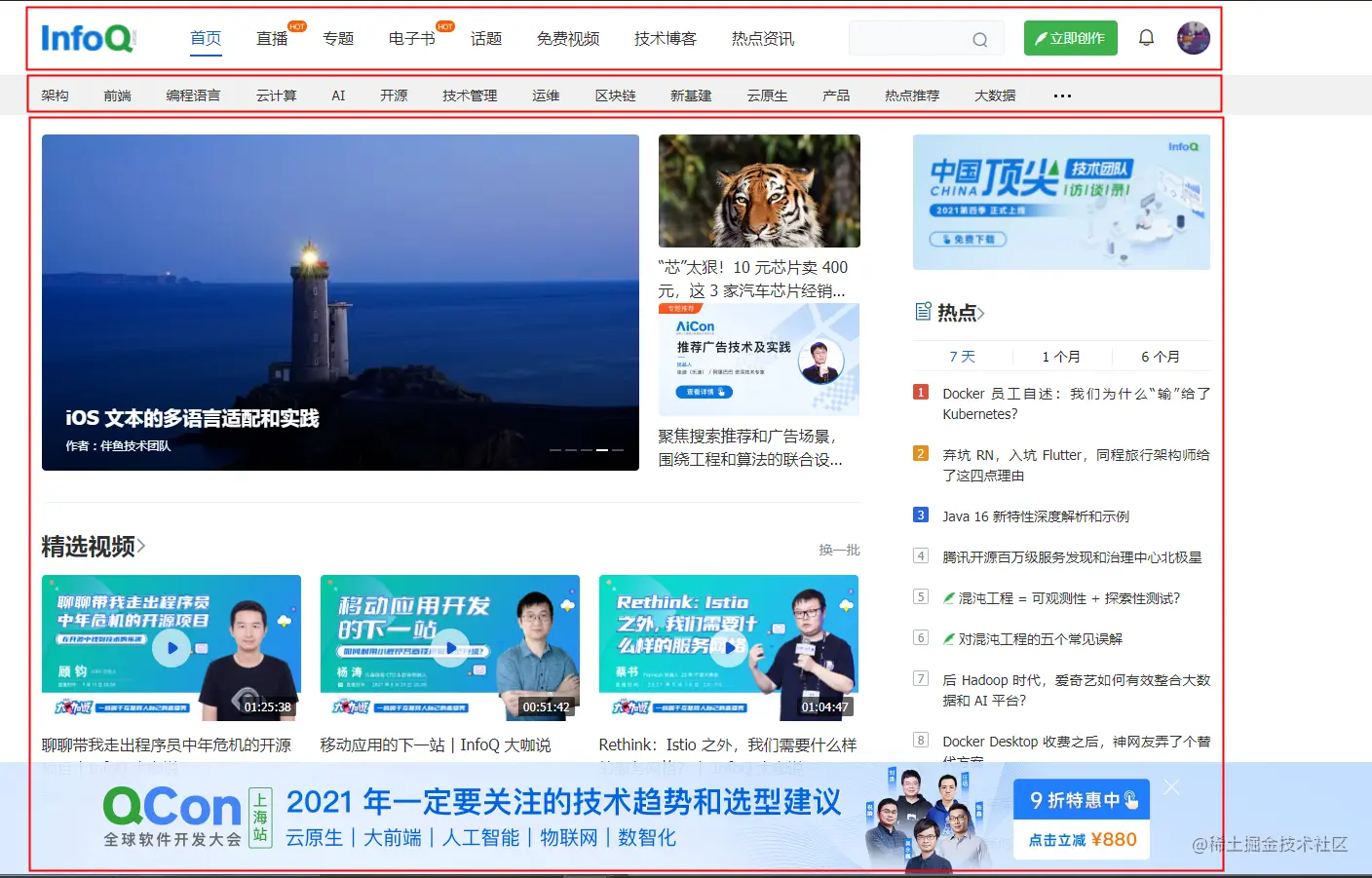Click the 9 折特惠中 banner badge
This screenshot has width=1372, height=878.
point(1083,800)
